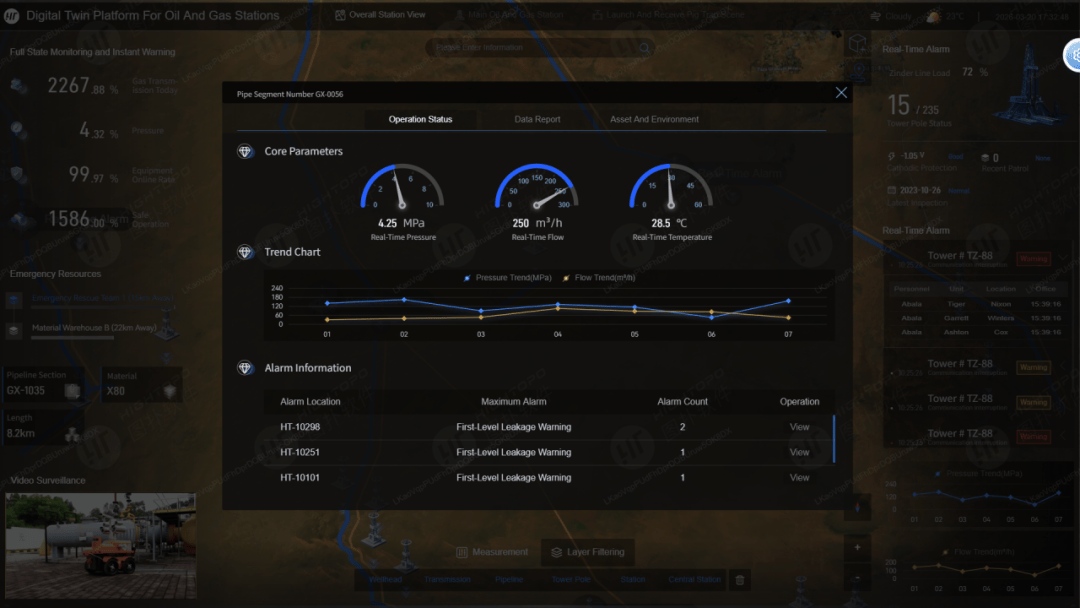Open the Layer Filtering button

point(588,552)
